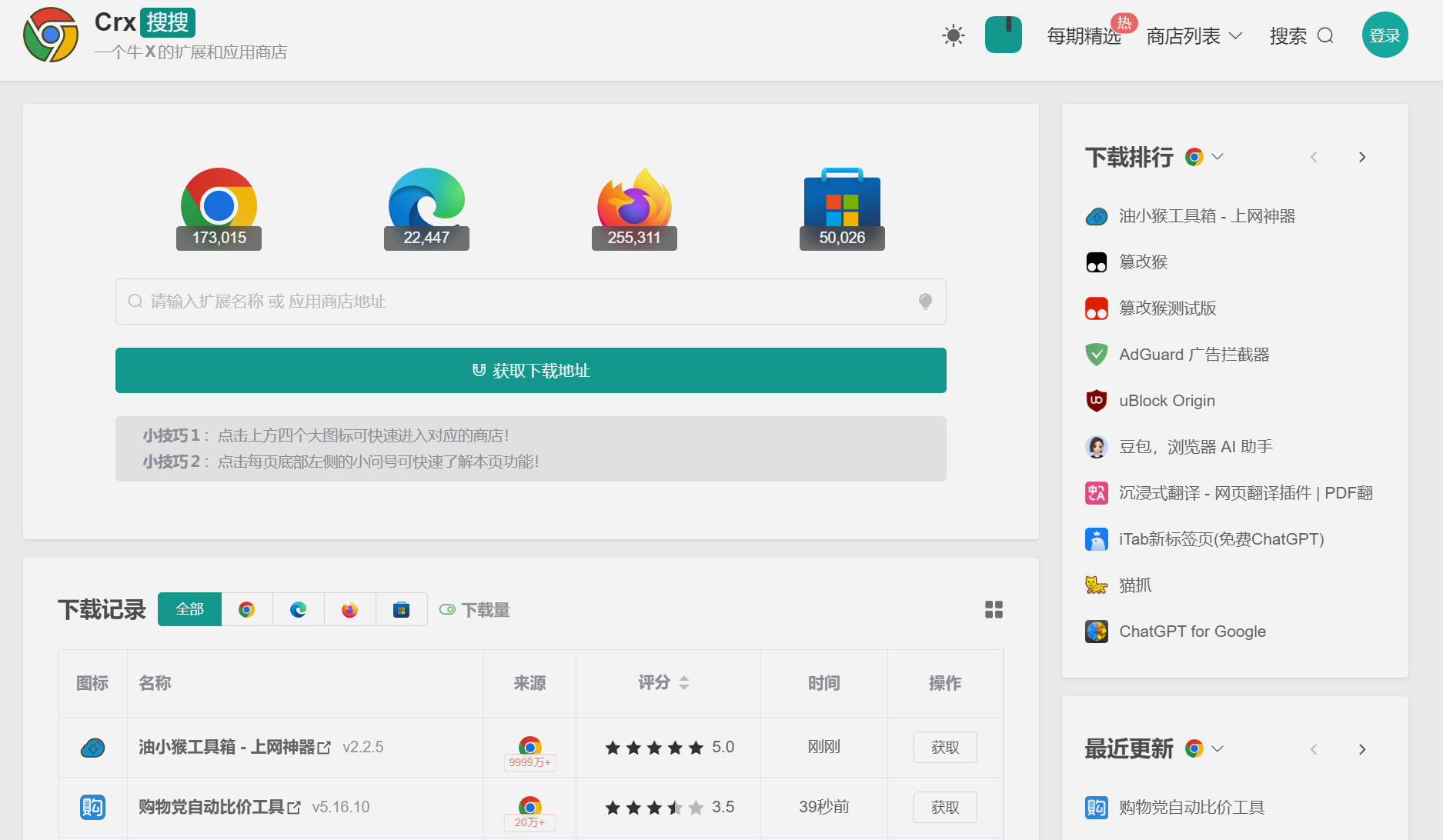Expand 最近更新 browser dropdown
1443x840 pixels.
point(1205,748)
